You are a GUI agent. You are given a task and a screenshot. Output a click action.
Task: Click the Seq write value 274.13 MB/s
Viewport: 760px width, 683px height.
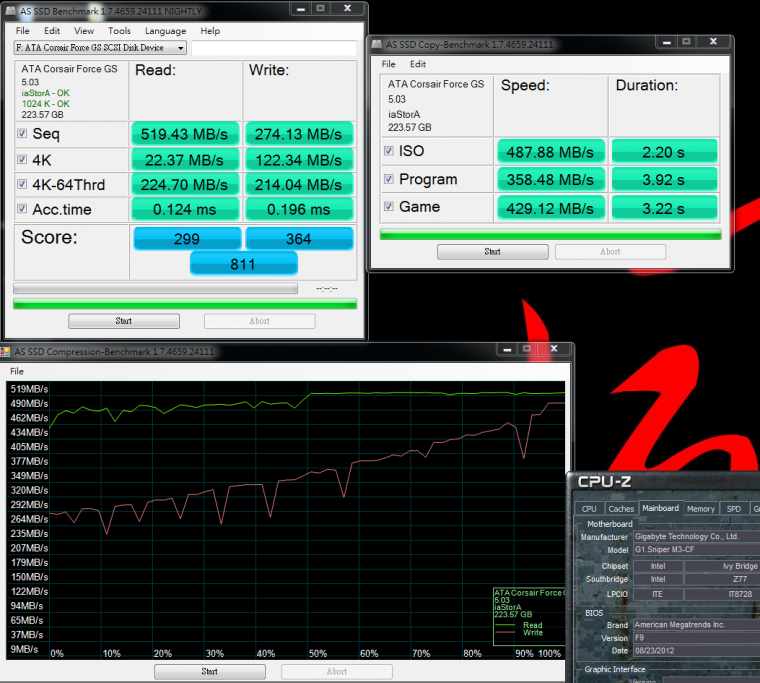click(299, 134)
